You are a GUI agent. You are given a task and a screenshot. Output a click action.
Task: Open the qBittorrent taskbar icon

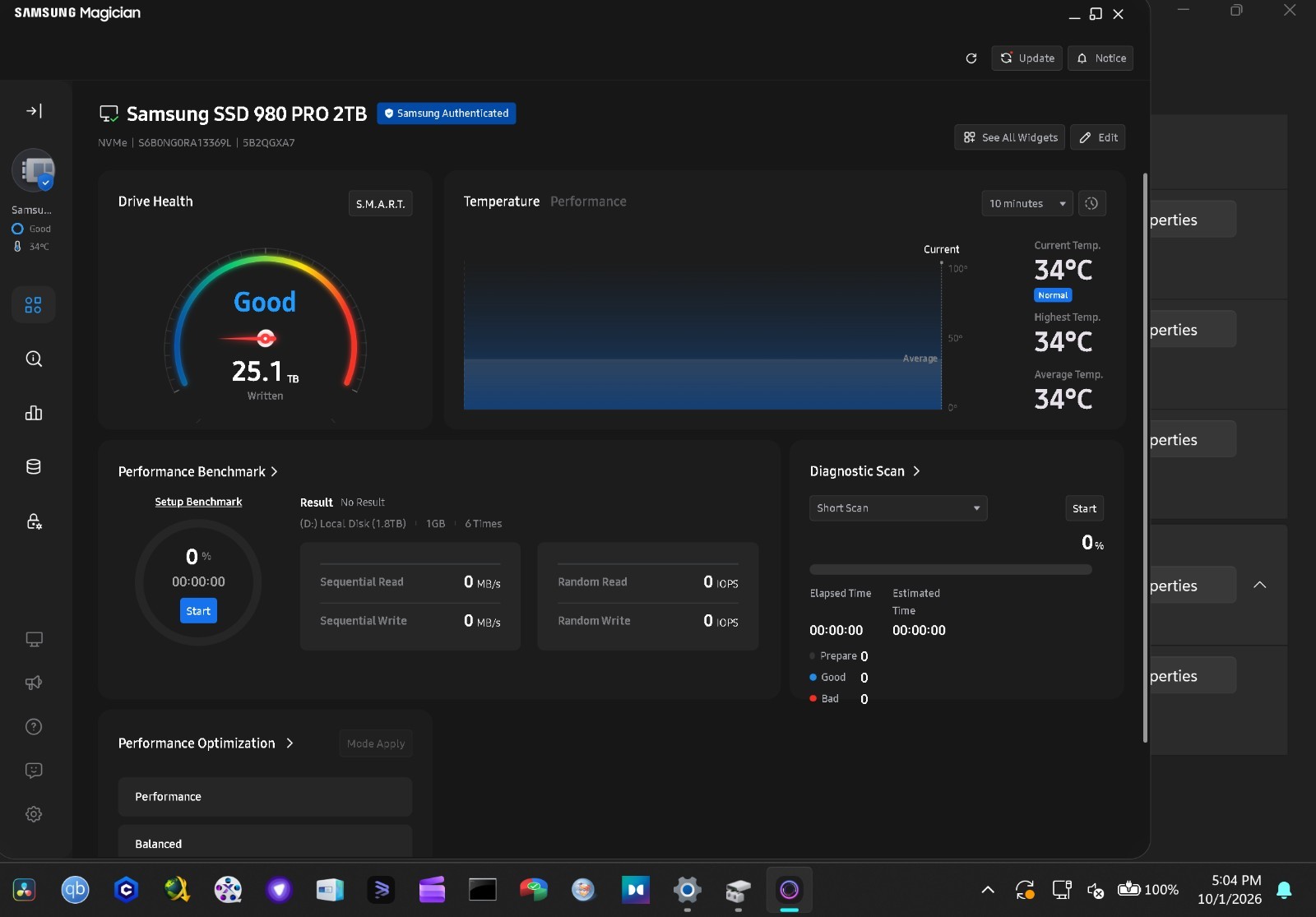point(75,889)
